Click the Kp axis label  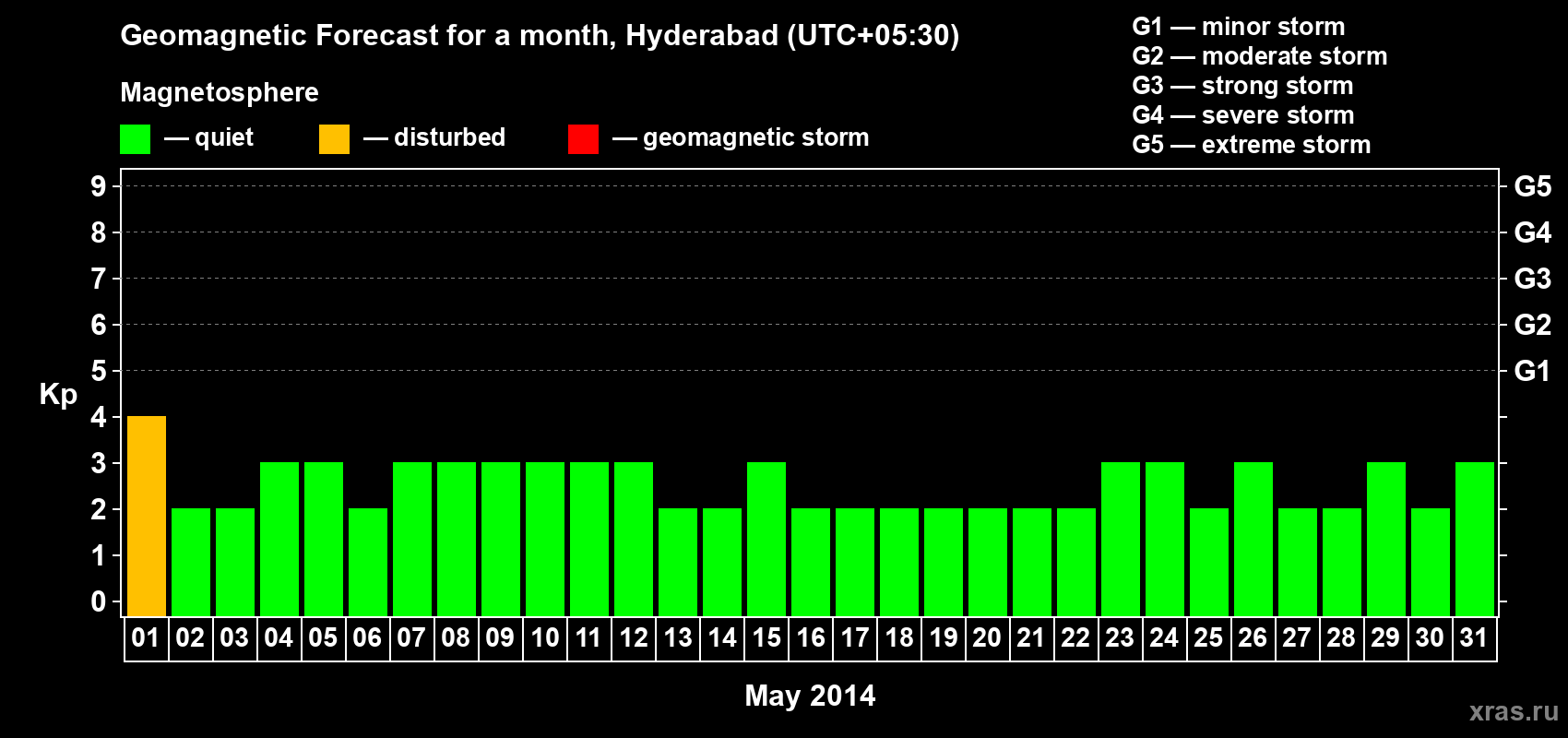click(58, 394)
